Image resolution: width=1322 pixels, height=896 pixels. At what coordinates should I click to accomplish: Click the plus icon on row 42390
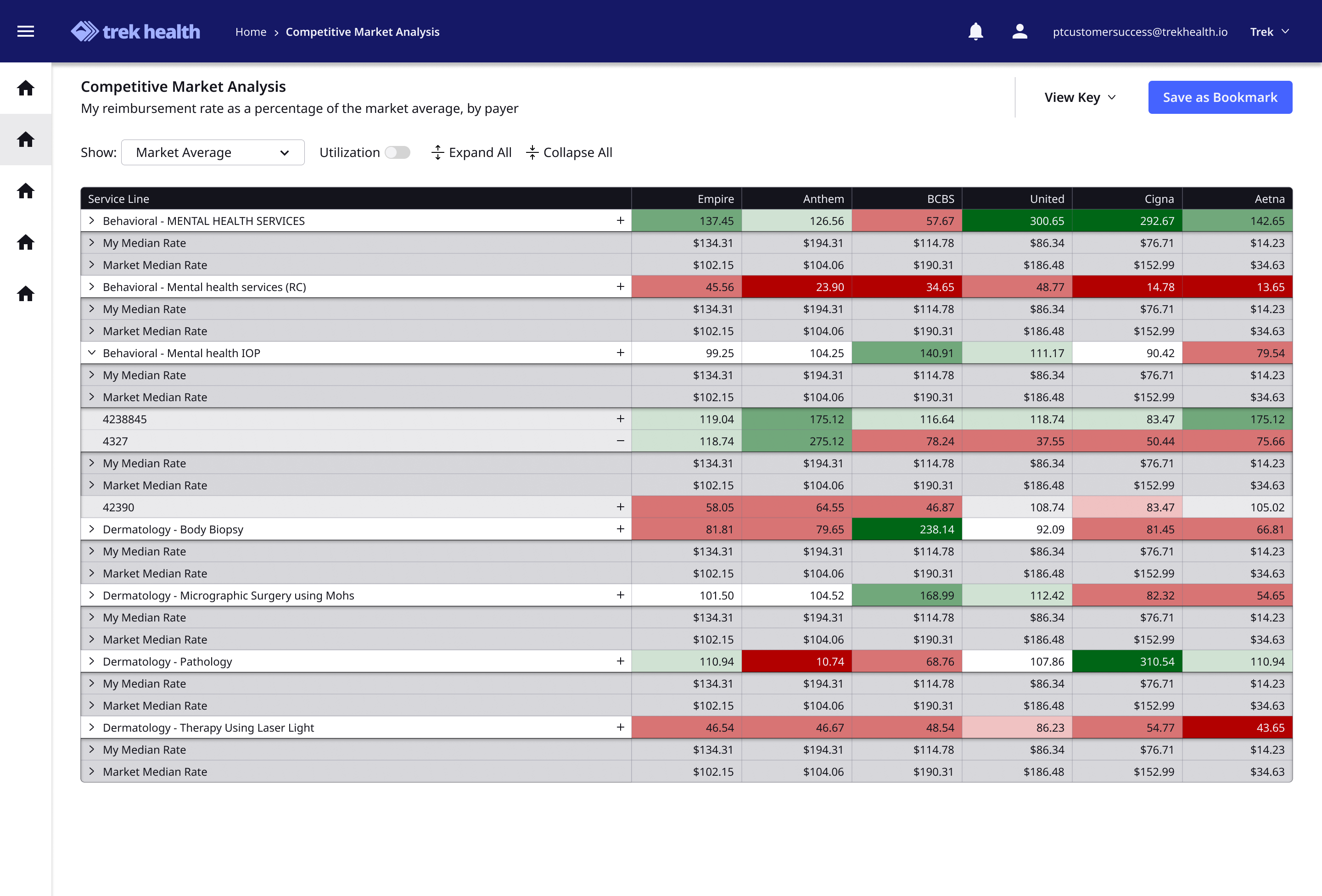pos(620,507)
